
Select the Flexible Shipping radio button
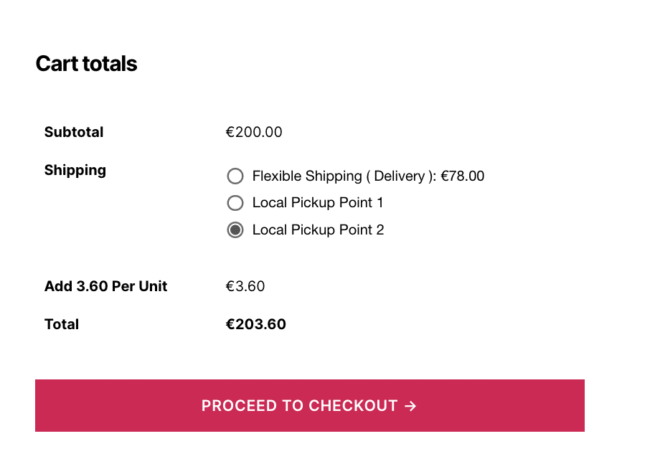235,176
